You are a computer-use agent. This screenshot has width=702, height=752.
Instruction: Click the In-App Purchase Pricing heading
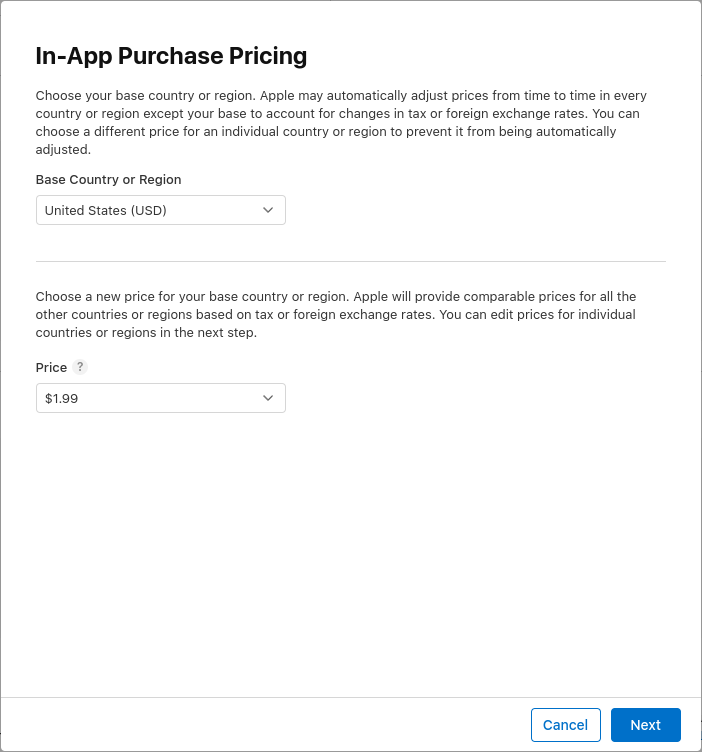pos(171,56)
